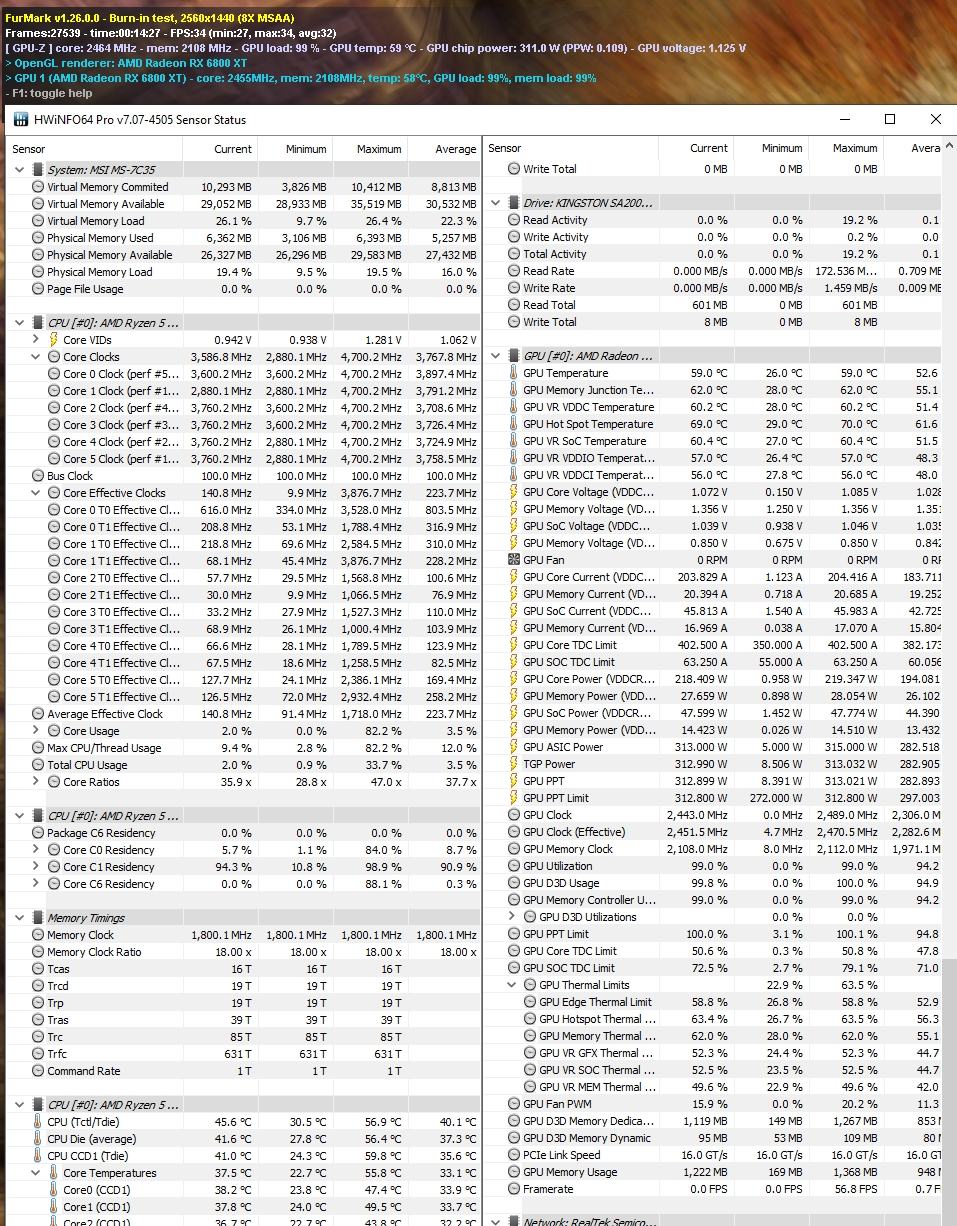
Task: Click the CPU (Tctl/Tdie) thermometer icon
Action: 38,1122
